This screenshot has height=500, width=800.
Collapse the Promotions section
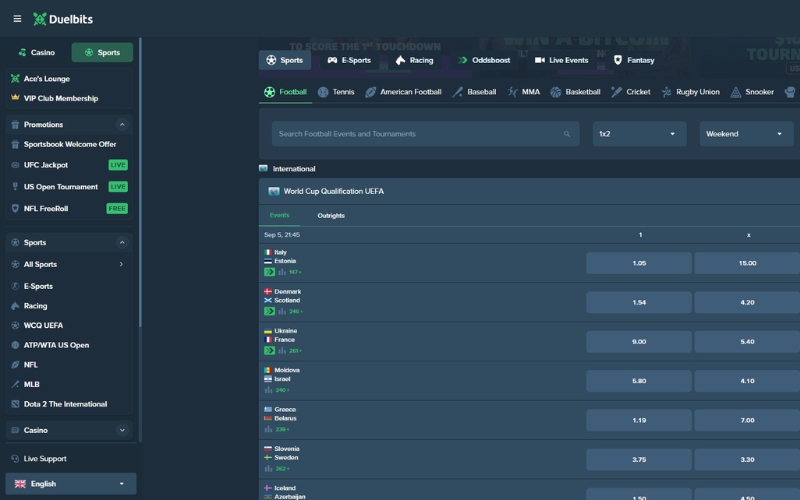point(122,124)
